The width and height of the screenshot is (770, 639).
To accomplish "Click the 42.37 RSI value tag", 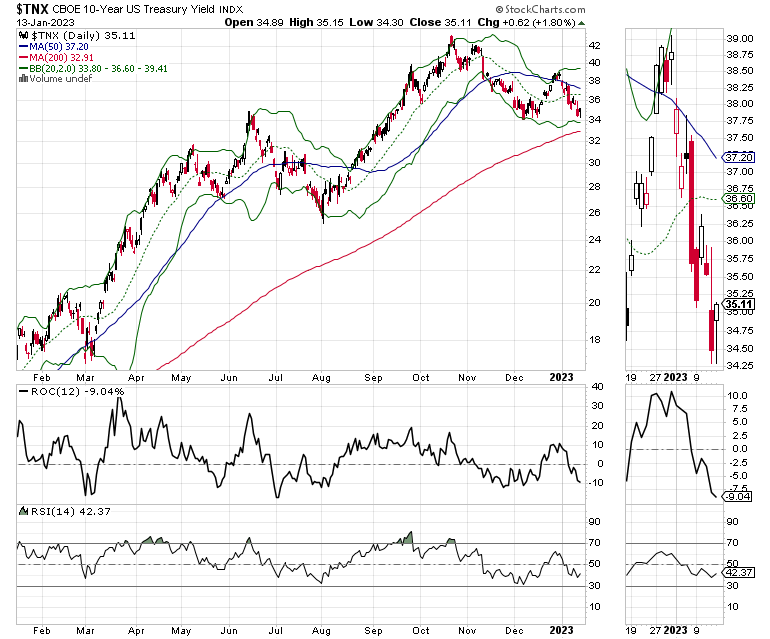I will pyautogui.click(x=739, y=573).
